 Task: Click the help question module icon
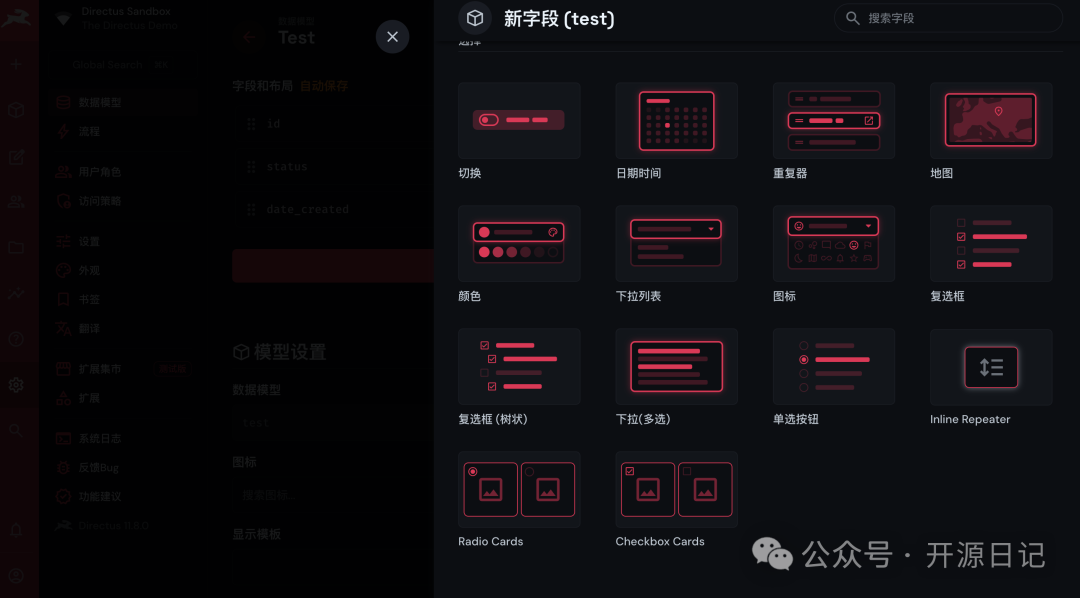pos(17,339)
